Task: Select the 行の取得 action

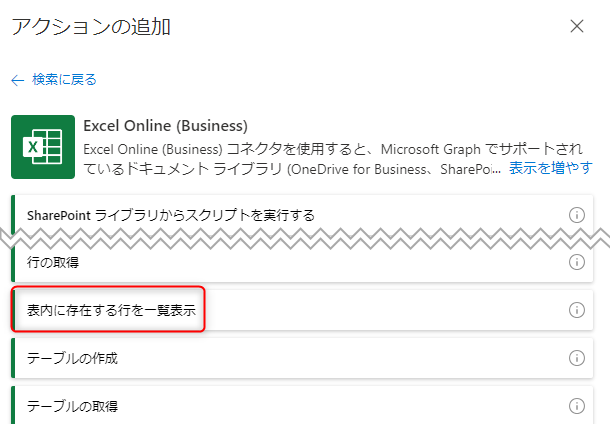Action: pos(302,263)
